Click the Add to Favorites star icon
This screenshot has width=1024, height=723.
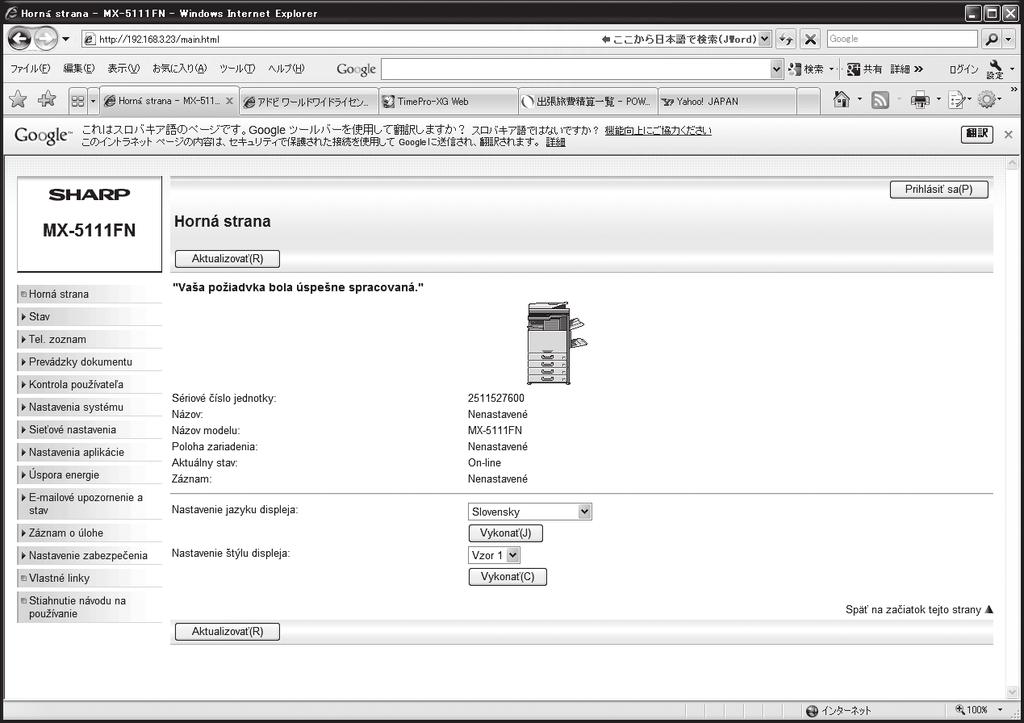[47, 100]
